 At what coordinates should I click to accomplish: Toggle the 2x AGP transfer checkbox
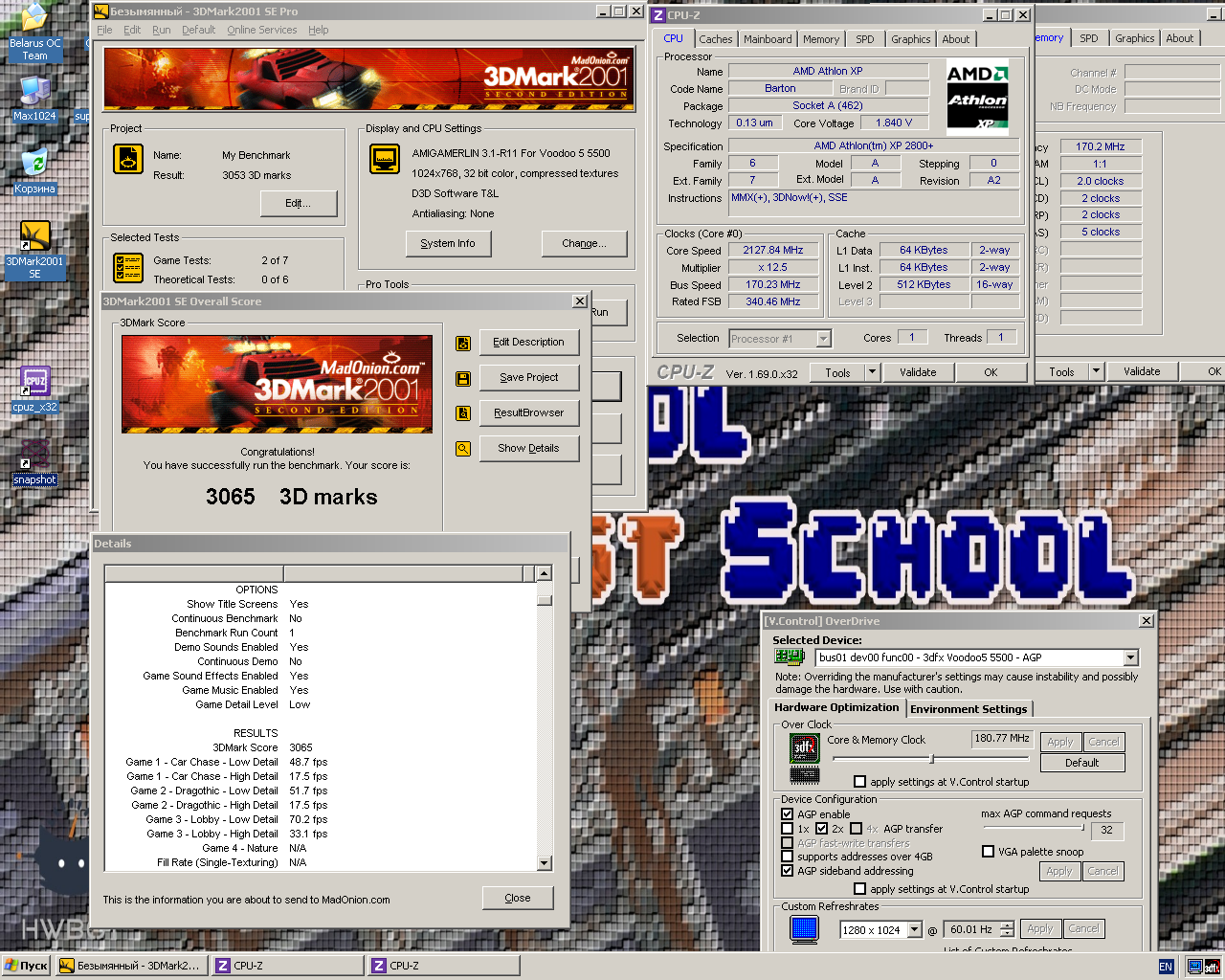click(821, 829)
